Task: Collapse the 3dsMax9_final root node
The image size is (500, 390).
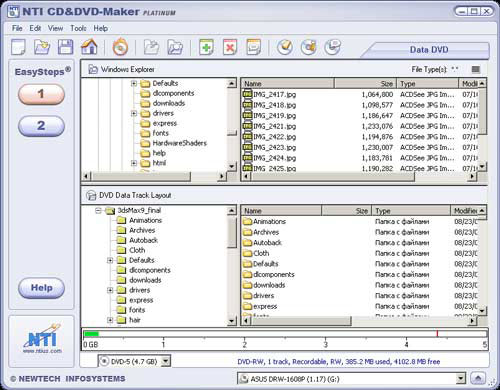Action: pyautogui.click(x=98, y=211)
